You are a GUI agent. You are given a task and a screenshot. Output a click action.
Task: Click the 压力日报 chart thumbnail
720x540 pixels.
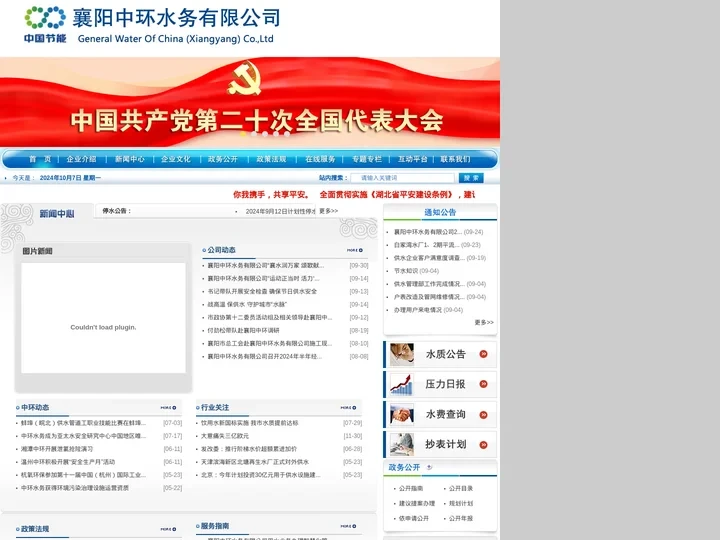click(402, 384)
